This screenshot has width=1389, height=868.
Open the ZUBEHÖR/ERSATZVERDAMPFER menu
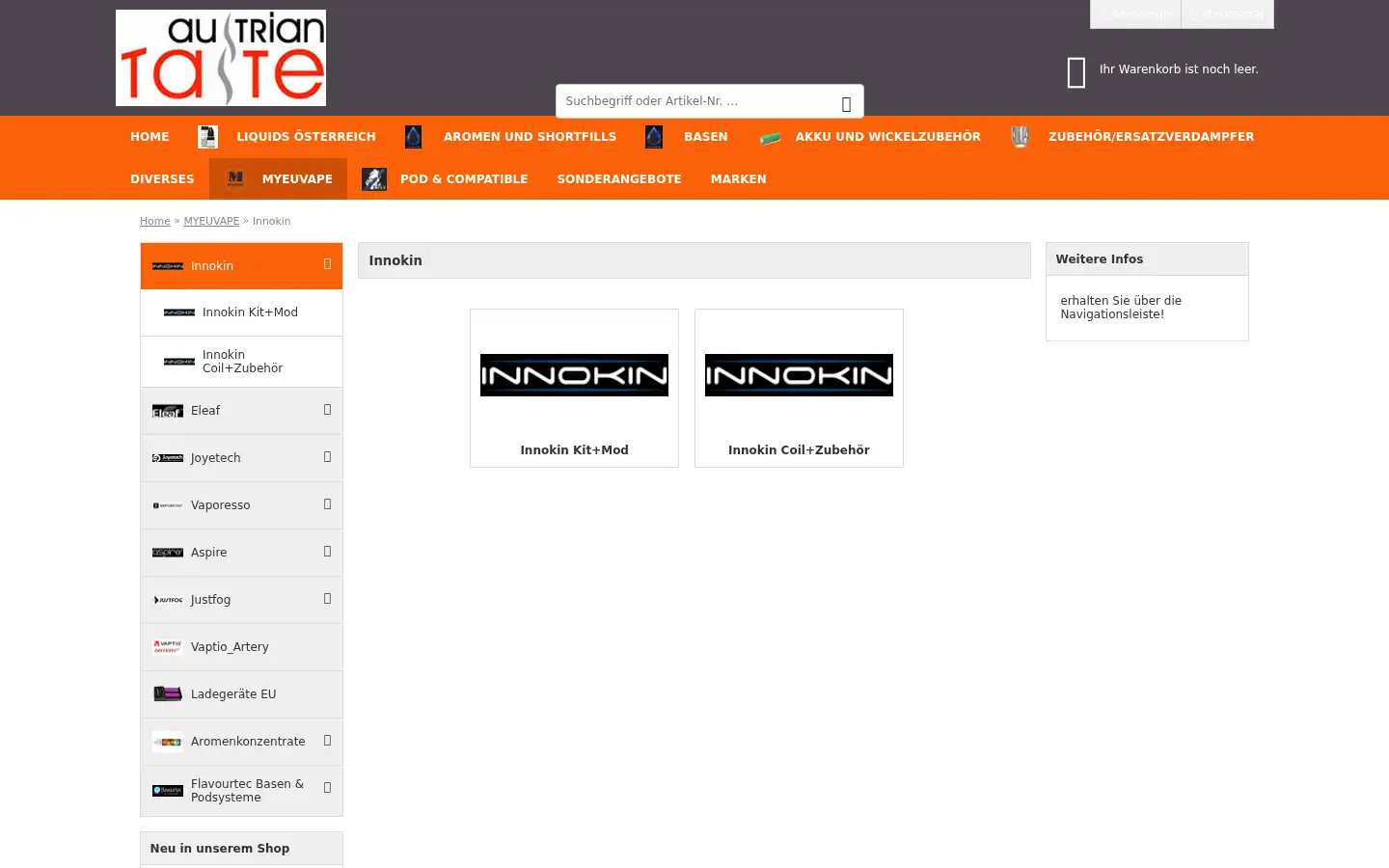(x=1132, y=137)
